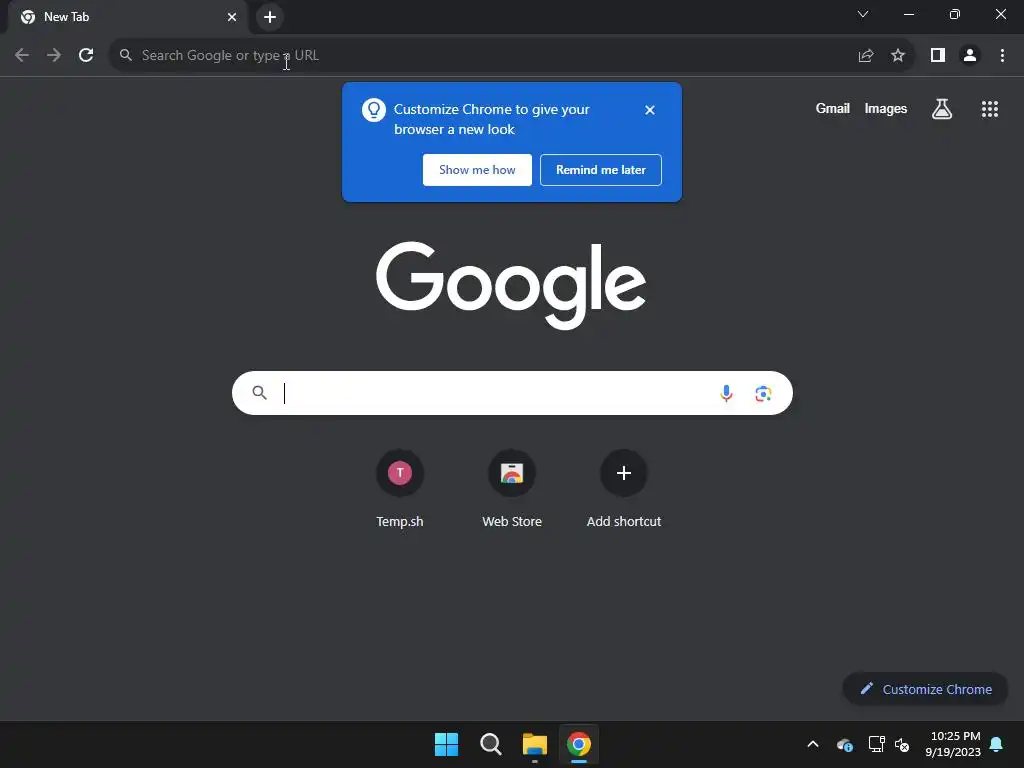Open the side panel icon
This screenshot has height=768, width=1024.
point(938,56)
